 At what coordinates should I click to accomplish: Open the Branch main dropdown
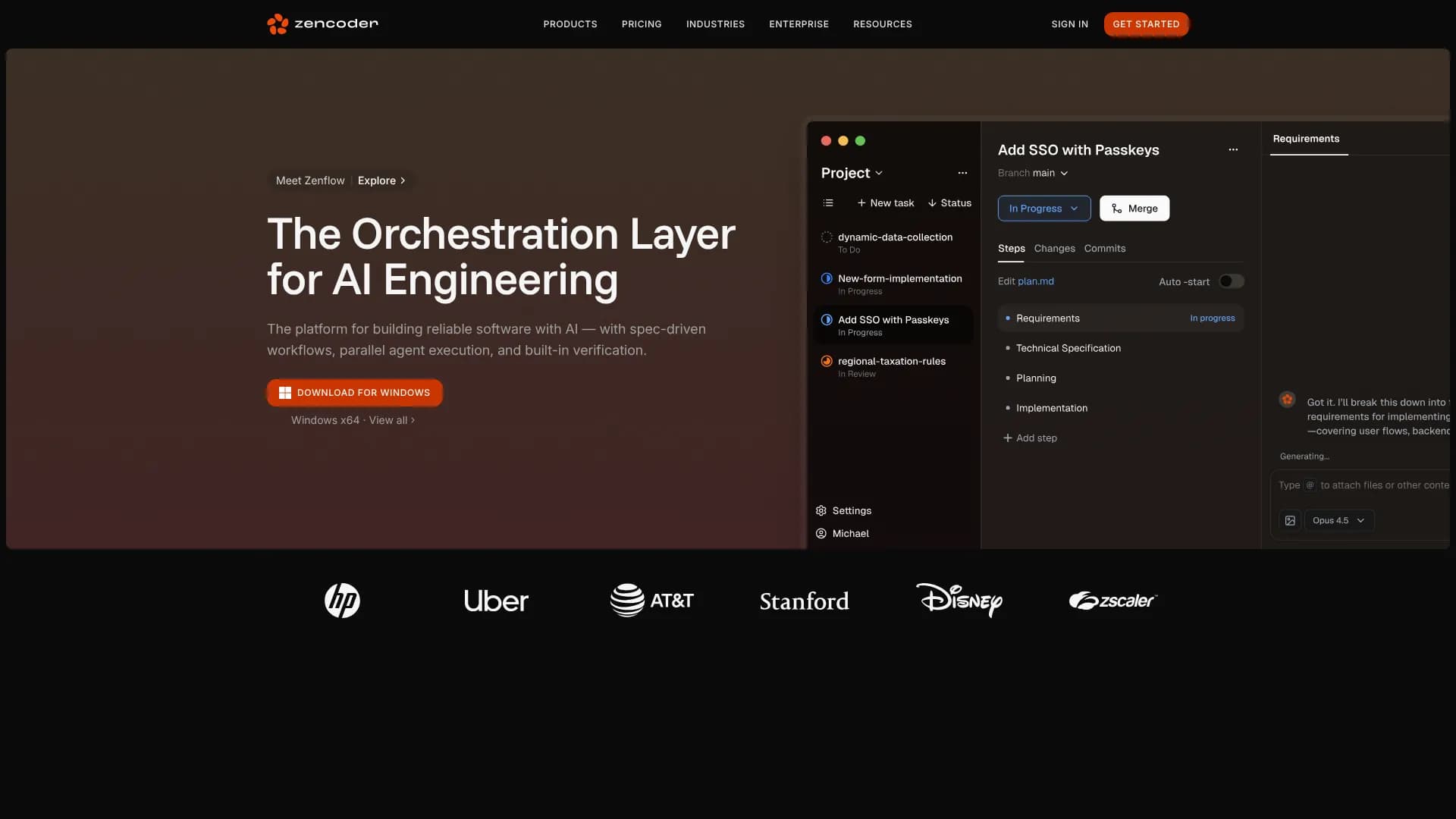coord(1064,174)
